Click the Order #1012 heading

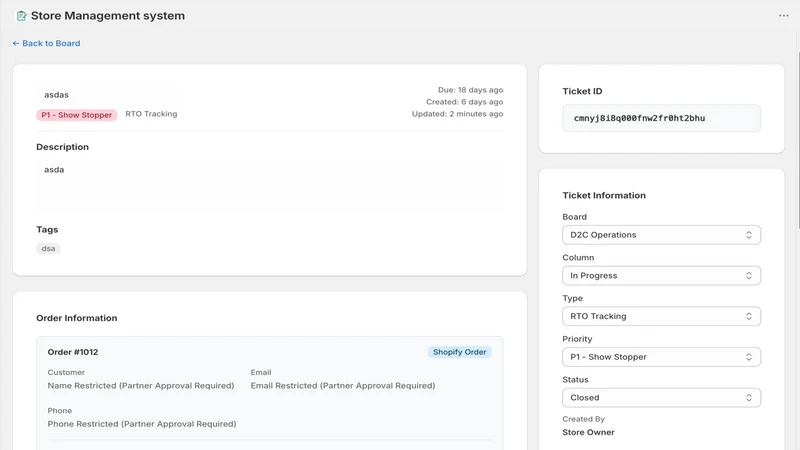point(73,352)
